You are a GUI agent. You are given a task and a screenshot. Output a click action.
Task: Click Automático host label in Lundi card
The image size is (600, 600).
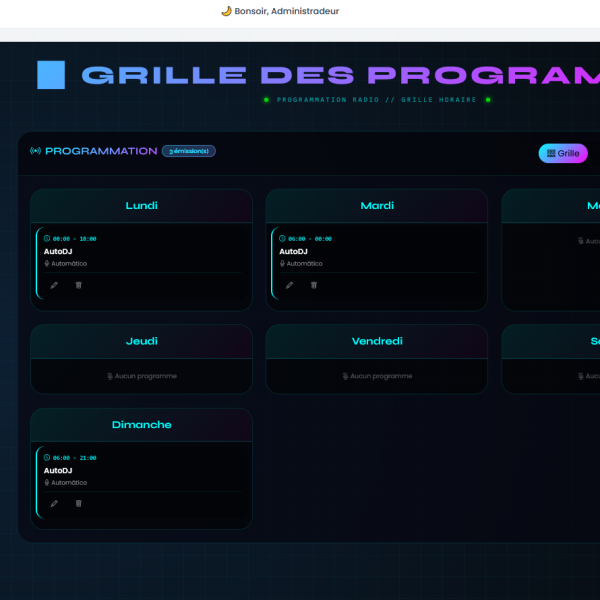point(69,264)
